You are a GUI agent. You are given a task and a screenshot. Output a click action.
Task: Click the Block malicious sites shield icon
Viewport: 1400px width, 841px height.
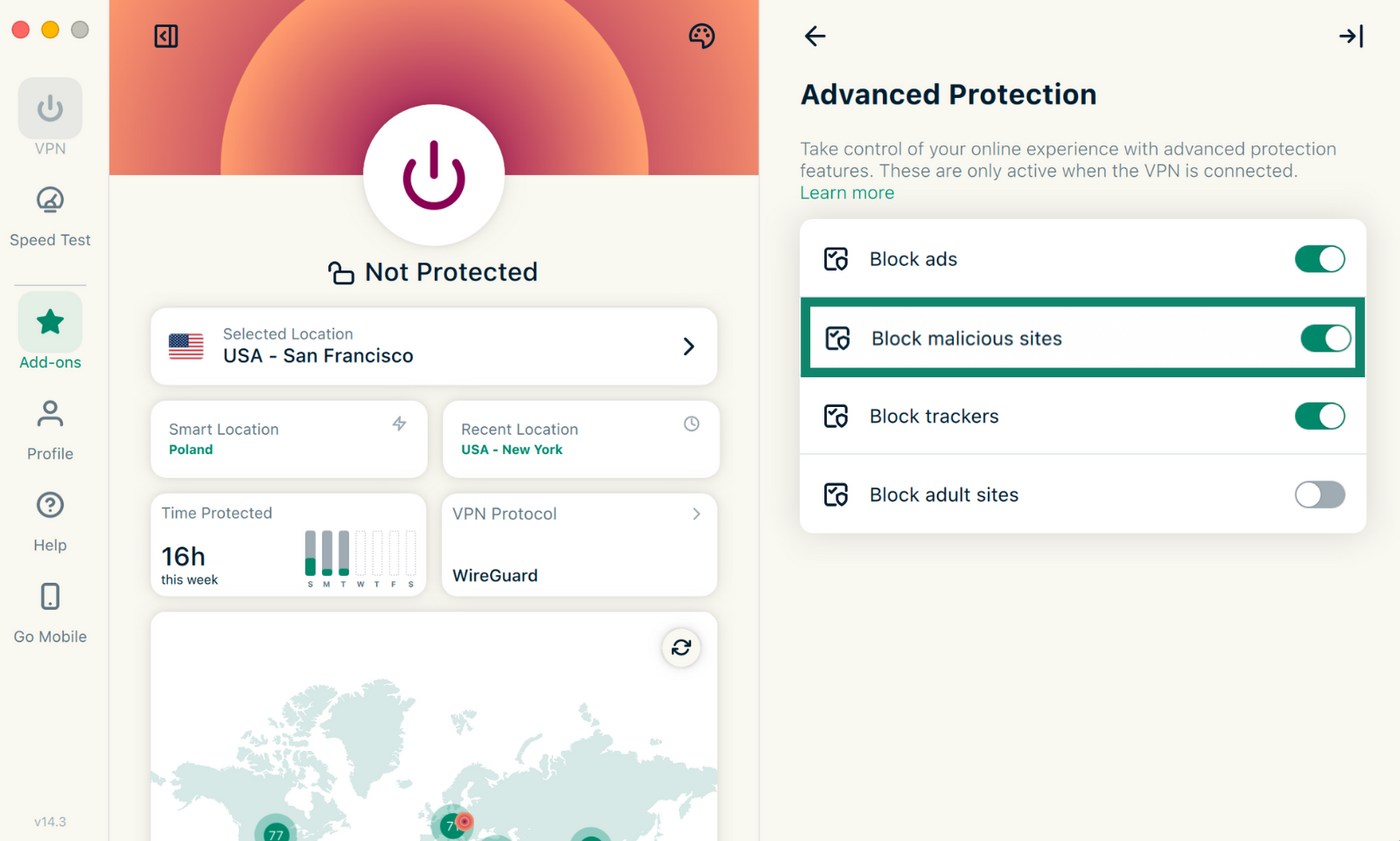(x=838, y=339)
